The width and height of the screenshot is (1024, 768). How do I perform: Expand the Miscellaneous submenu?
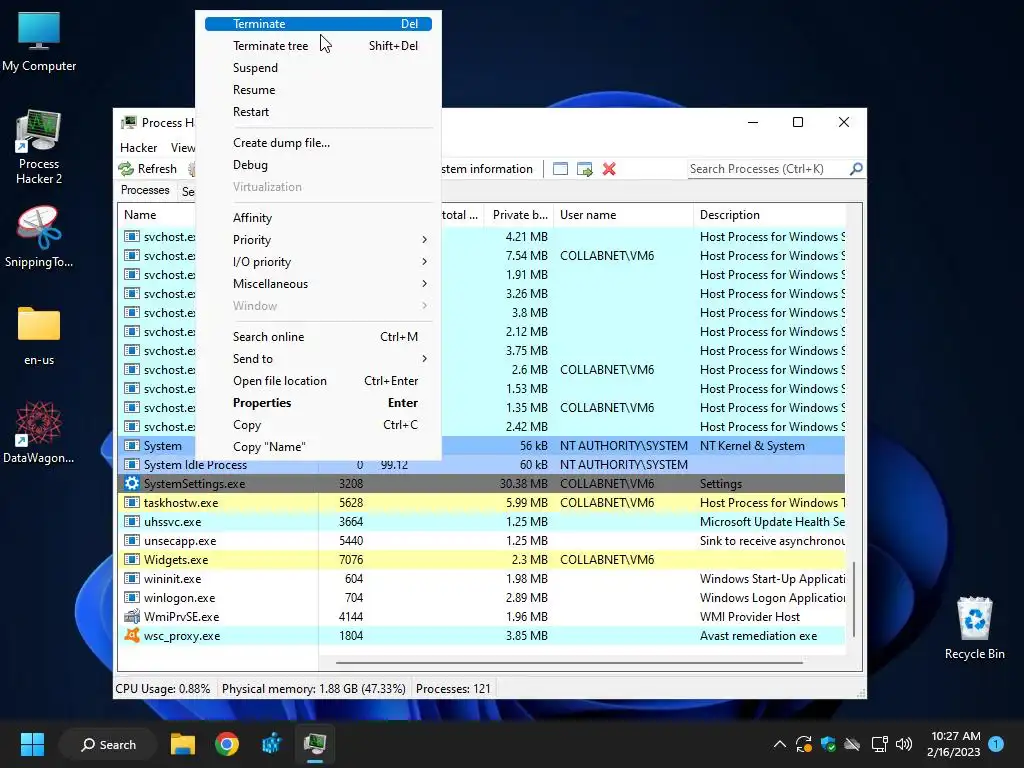pos(318,283)
